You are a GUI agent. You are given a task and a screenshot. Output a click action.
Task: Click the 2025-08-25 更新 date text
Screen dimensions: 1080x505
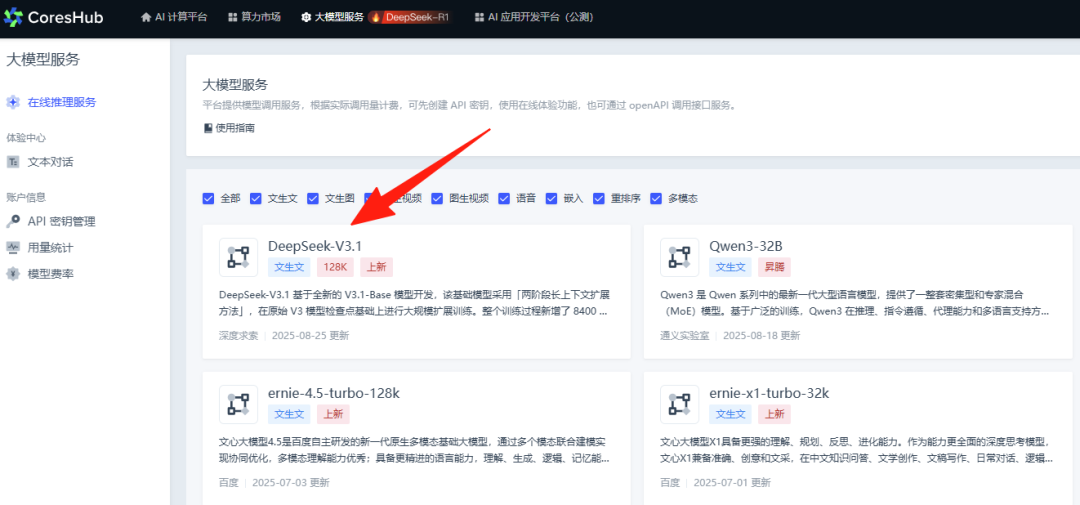click(310, 336)
